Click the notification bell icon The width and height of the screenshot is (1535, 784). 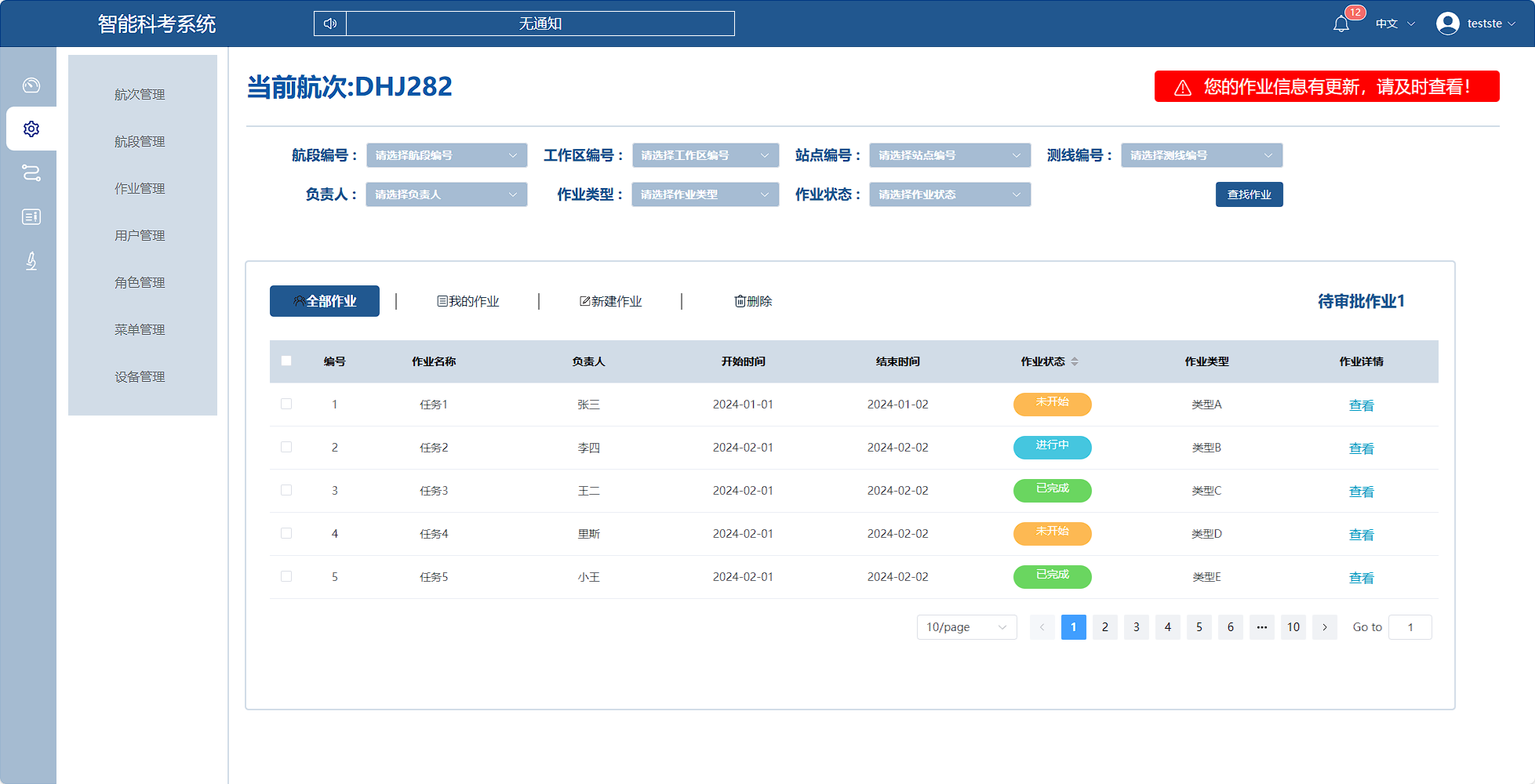pyautogui.click(x=1341, y=24)
